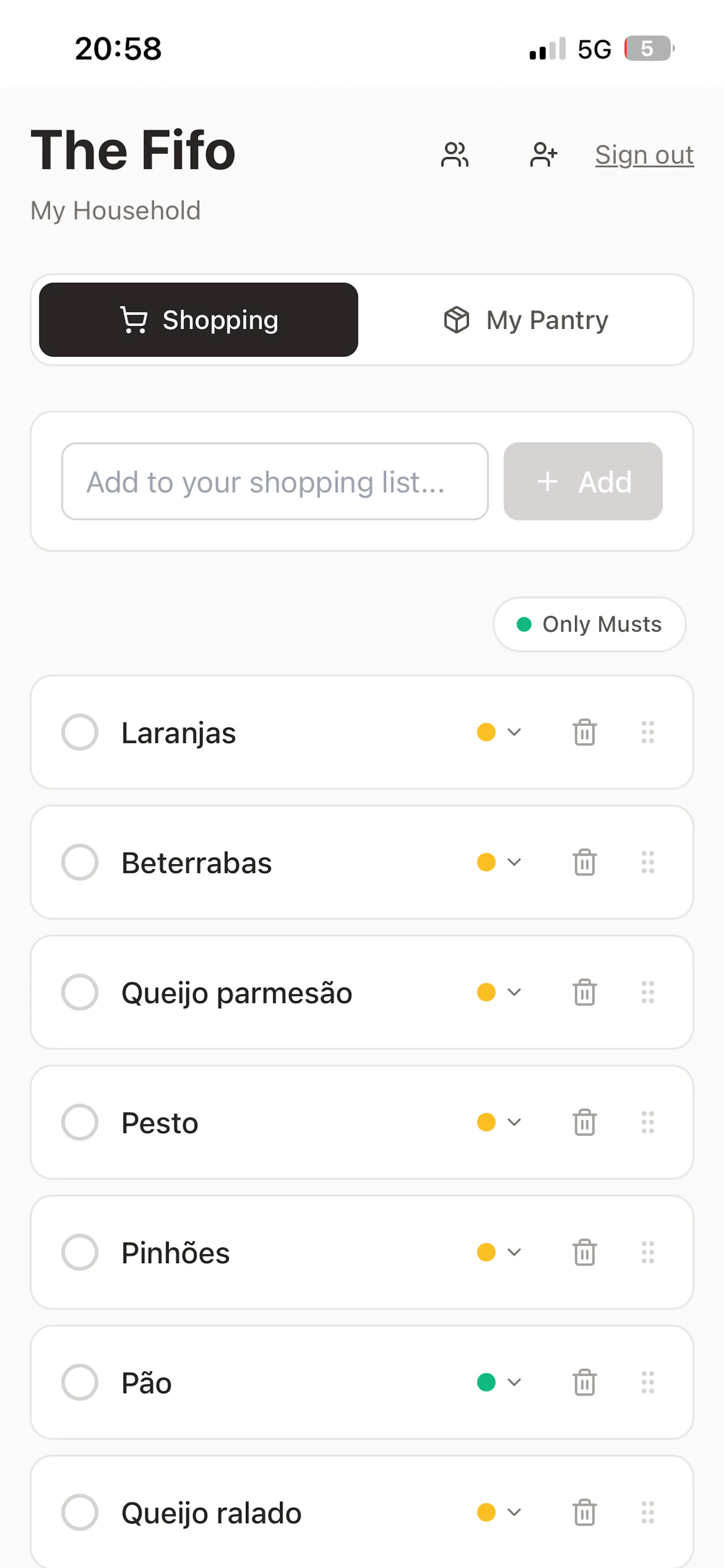Remove Pão using trash icon
This screenshot has width=724, height=1568.
(x=584, y=1382)
